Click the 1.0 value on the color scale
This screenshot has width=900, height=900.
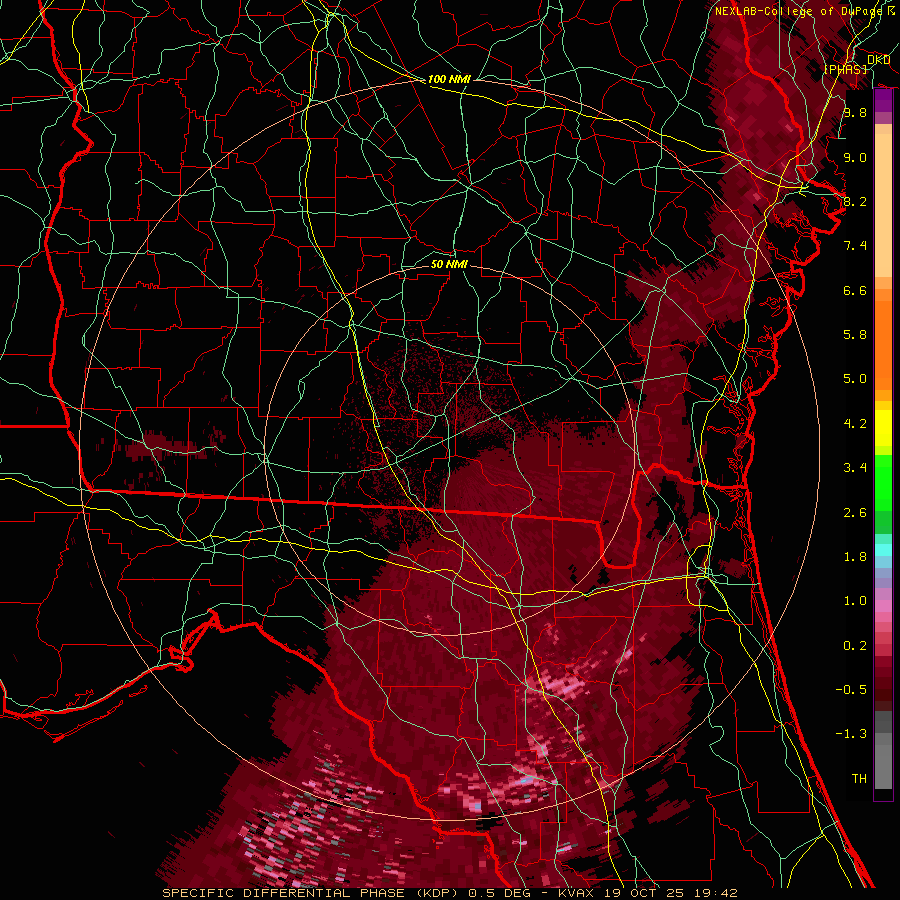[855, 601]
